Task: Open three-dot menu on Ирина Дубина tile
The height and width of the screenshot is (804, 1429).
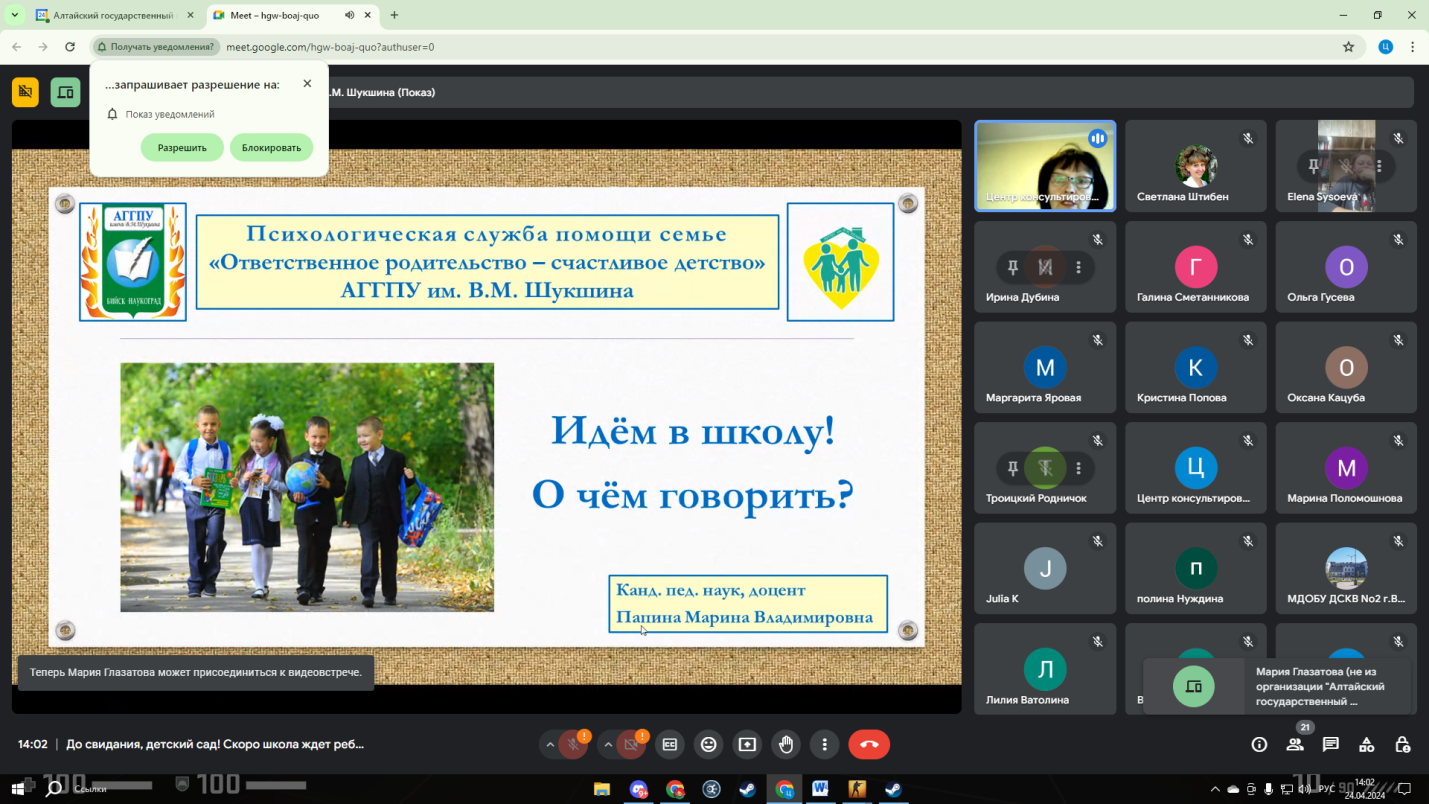Action: tap(1078, 267)
